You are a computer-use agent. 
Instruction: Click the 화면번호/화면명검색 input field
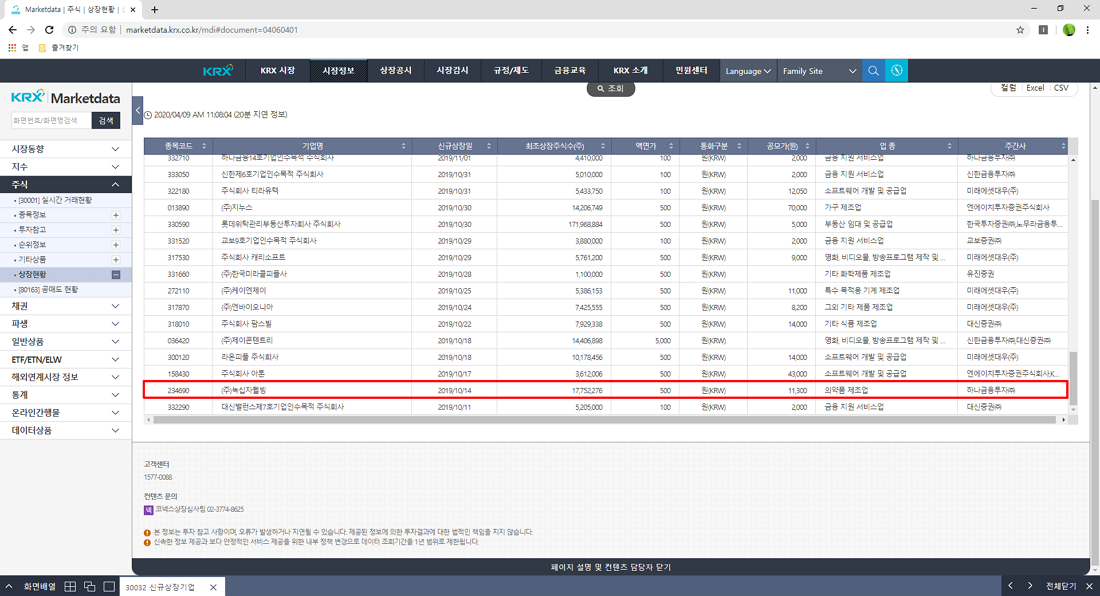tap(51, 121)
